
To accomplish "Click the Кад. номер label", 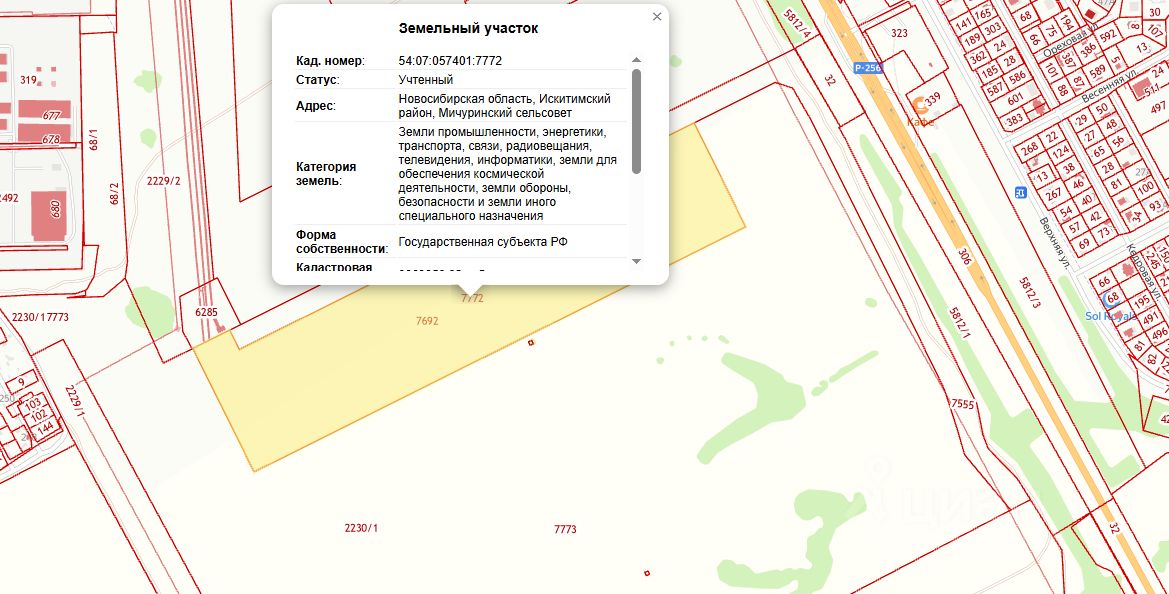I will [x=330, y=61].
